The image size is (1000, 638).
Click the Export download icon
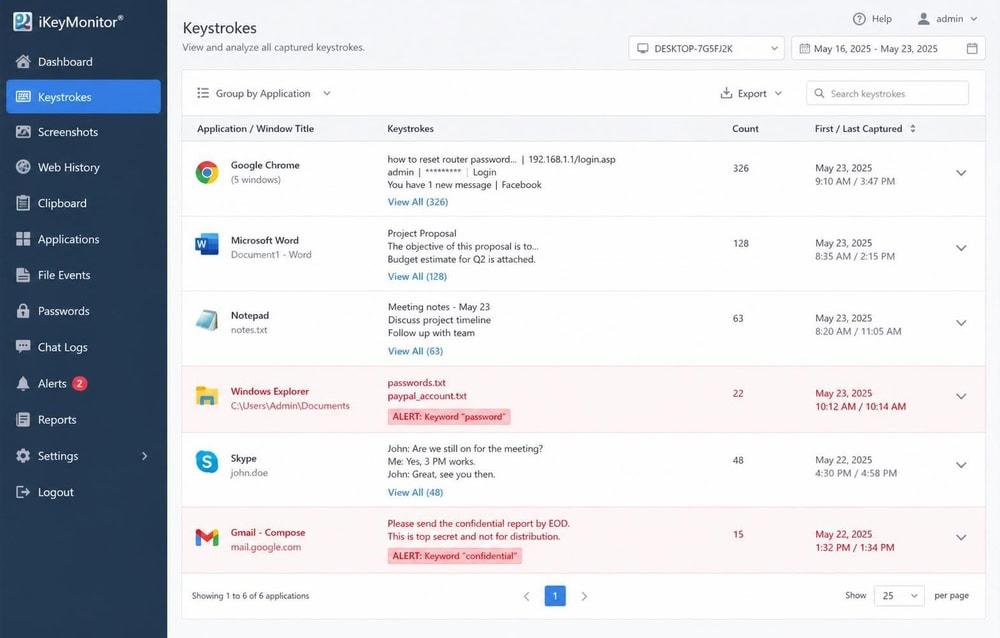[726, 93]
